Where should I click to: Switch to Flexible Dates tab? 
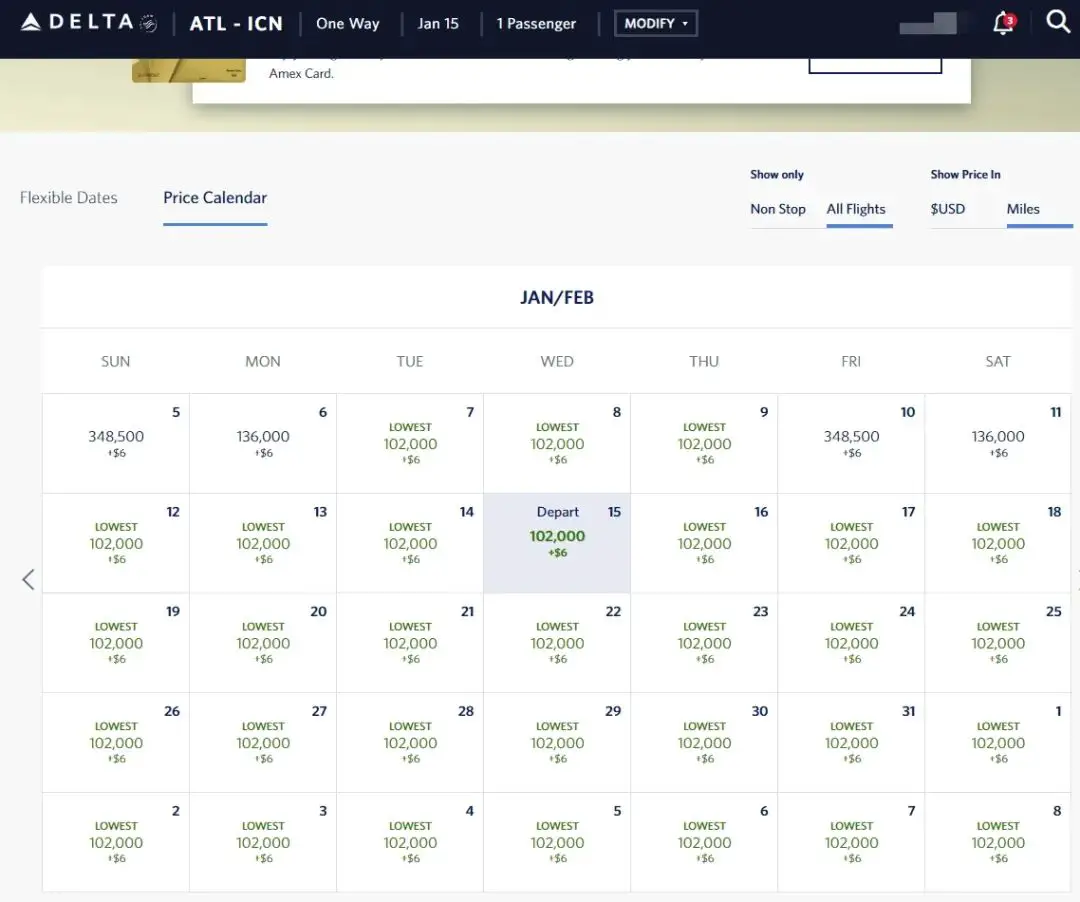tap(69, 198)
